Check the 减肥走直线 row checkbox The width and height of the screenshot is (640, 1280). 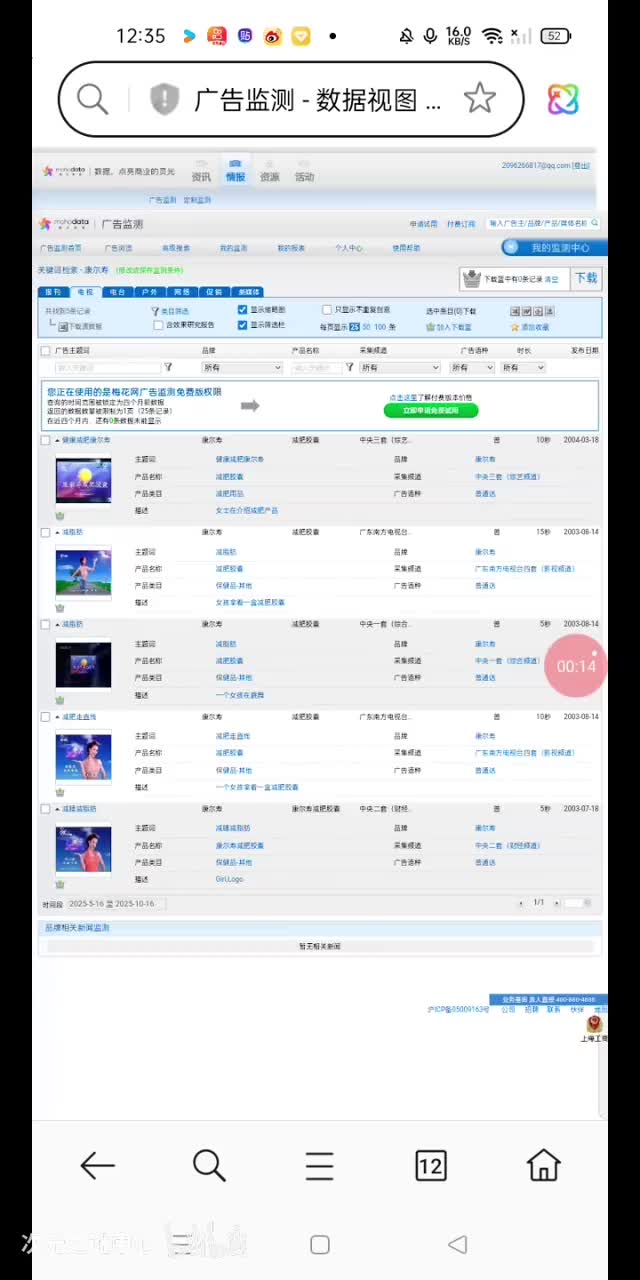coord(45,716)
